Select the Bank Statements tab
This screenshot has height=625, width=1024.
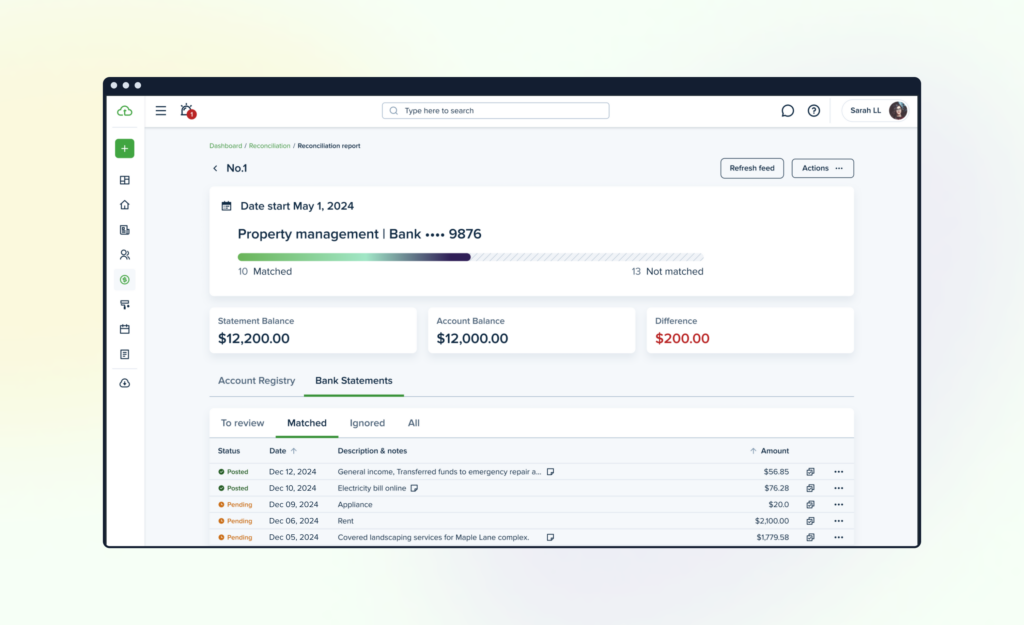pyautogui.click(x=353, y=381)
